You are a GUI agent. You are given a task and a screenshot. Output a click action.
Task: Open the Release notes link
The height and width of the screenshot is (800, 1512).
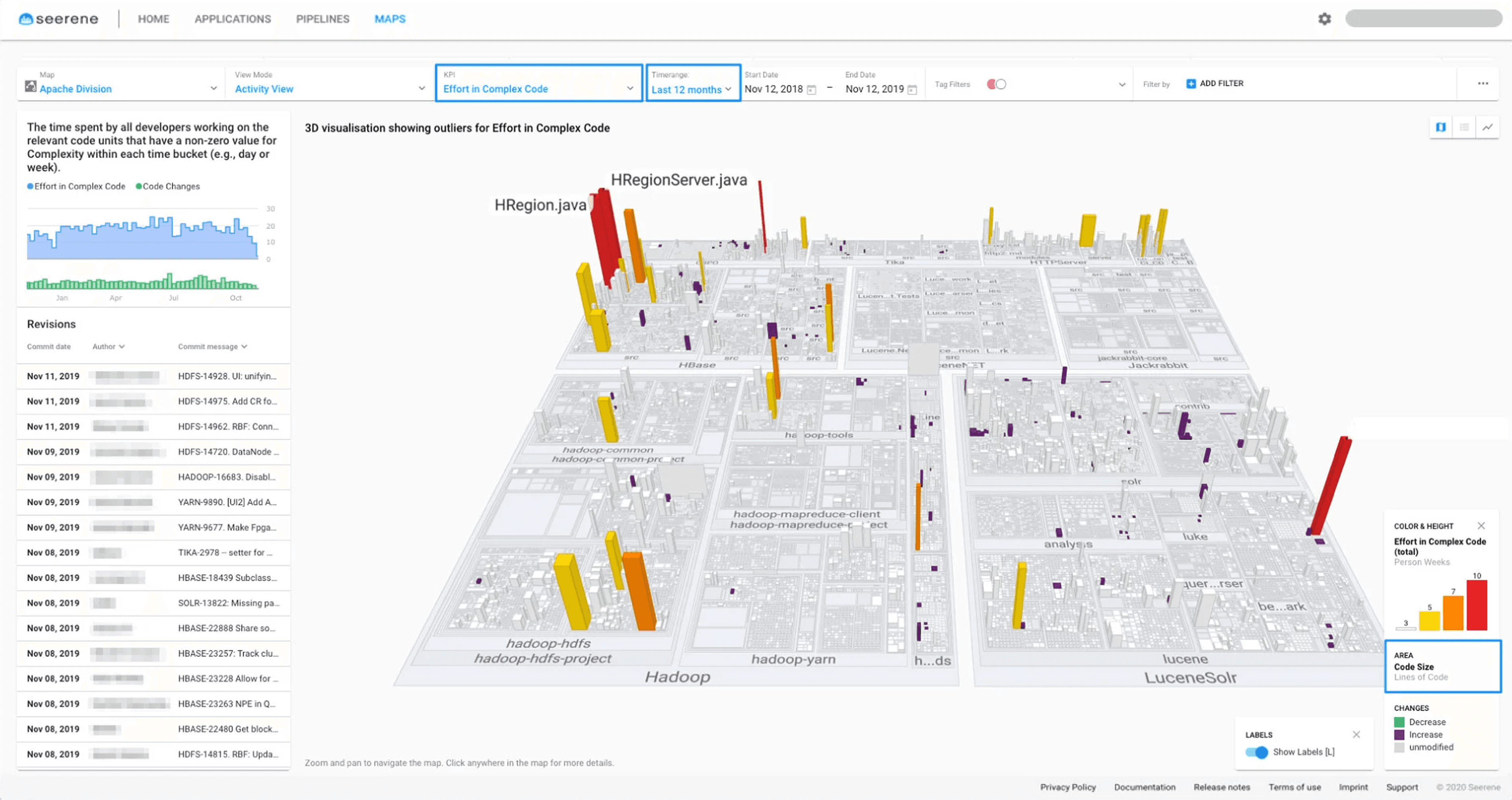[x=1222, y=787]
